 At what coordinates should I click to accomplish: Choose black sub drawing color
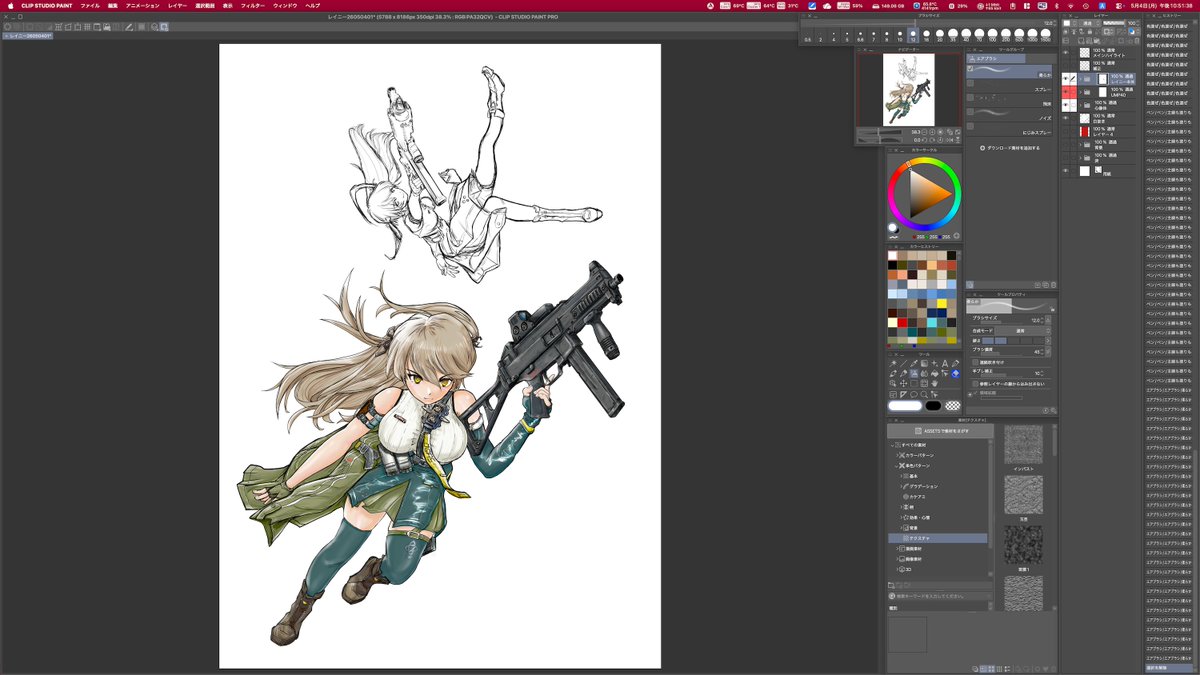click(933, 406)
